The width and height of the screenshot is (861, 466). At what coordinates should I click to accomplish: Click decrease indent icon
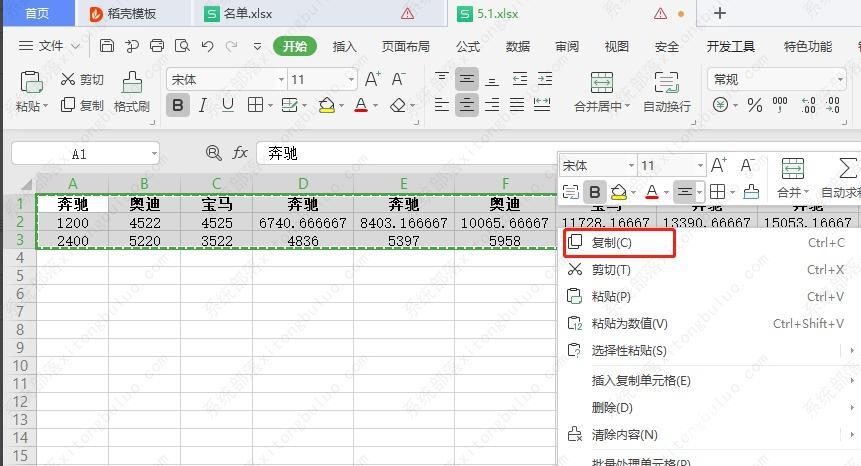519,79
